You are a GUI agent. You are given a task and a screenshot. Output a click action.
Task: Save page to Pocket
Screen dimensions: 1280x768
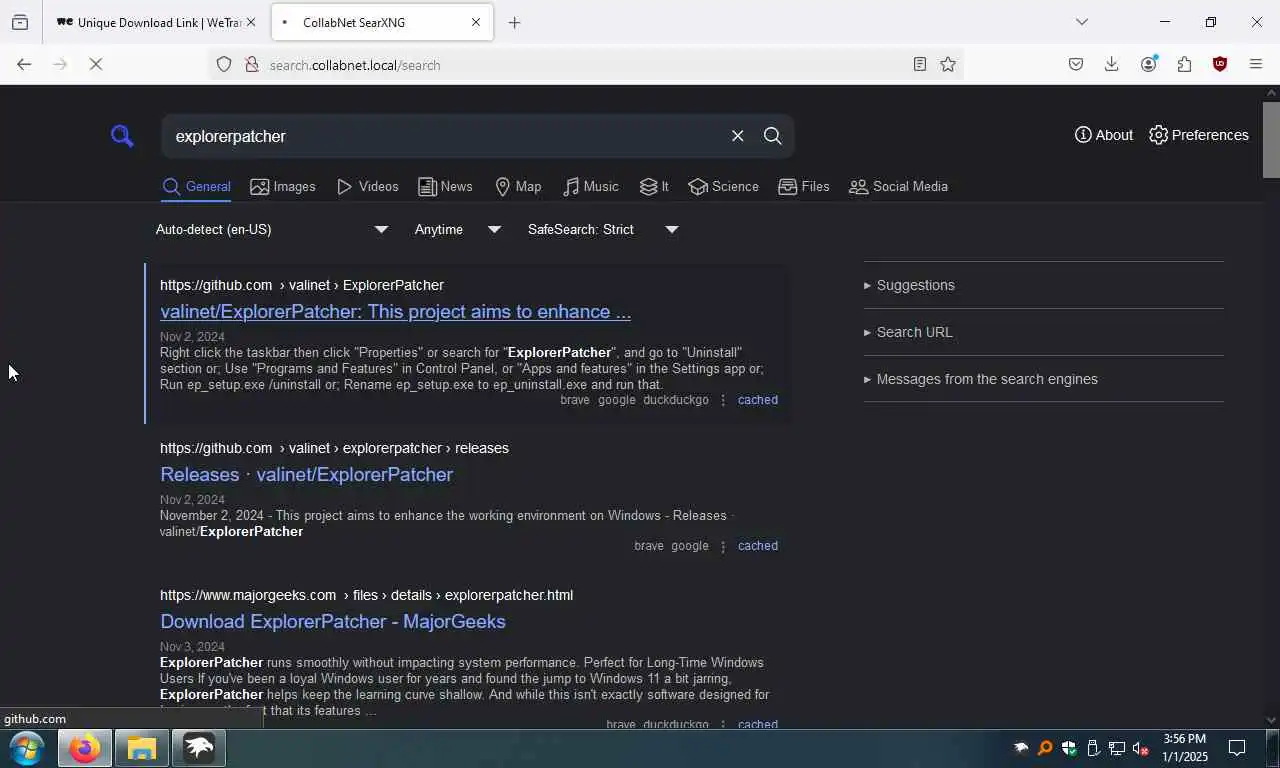(x=1076, y=65)
